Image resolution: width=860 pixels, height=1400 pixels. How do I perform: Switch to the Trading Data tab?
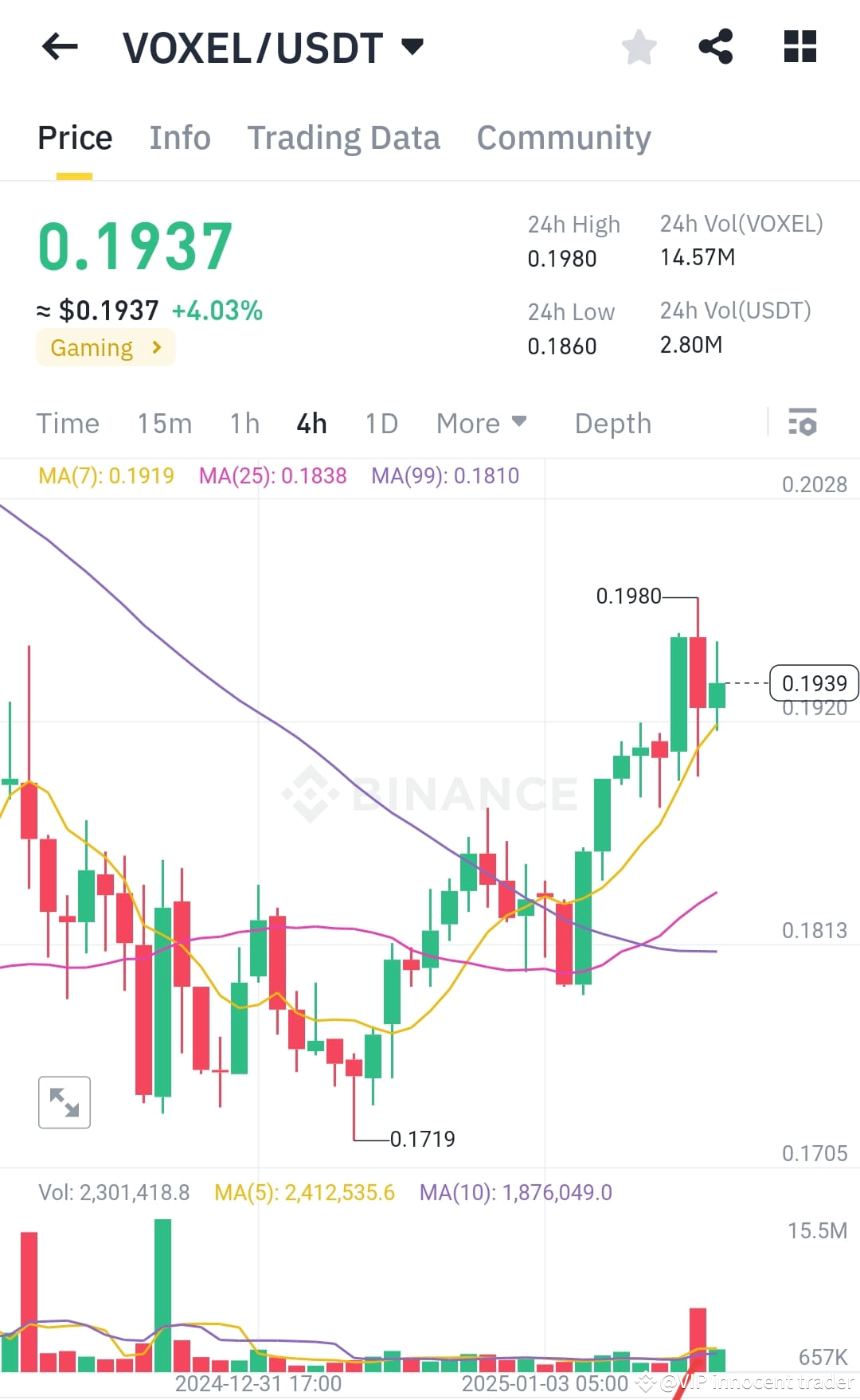coord(344,137)
